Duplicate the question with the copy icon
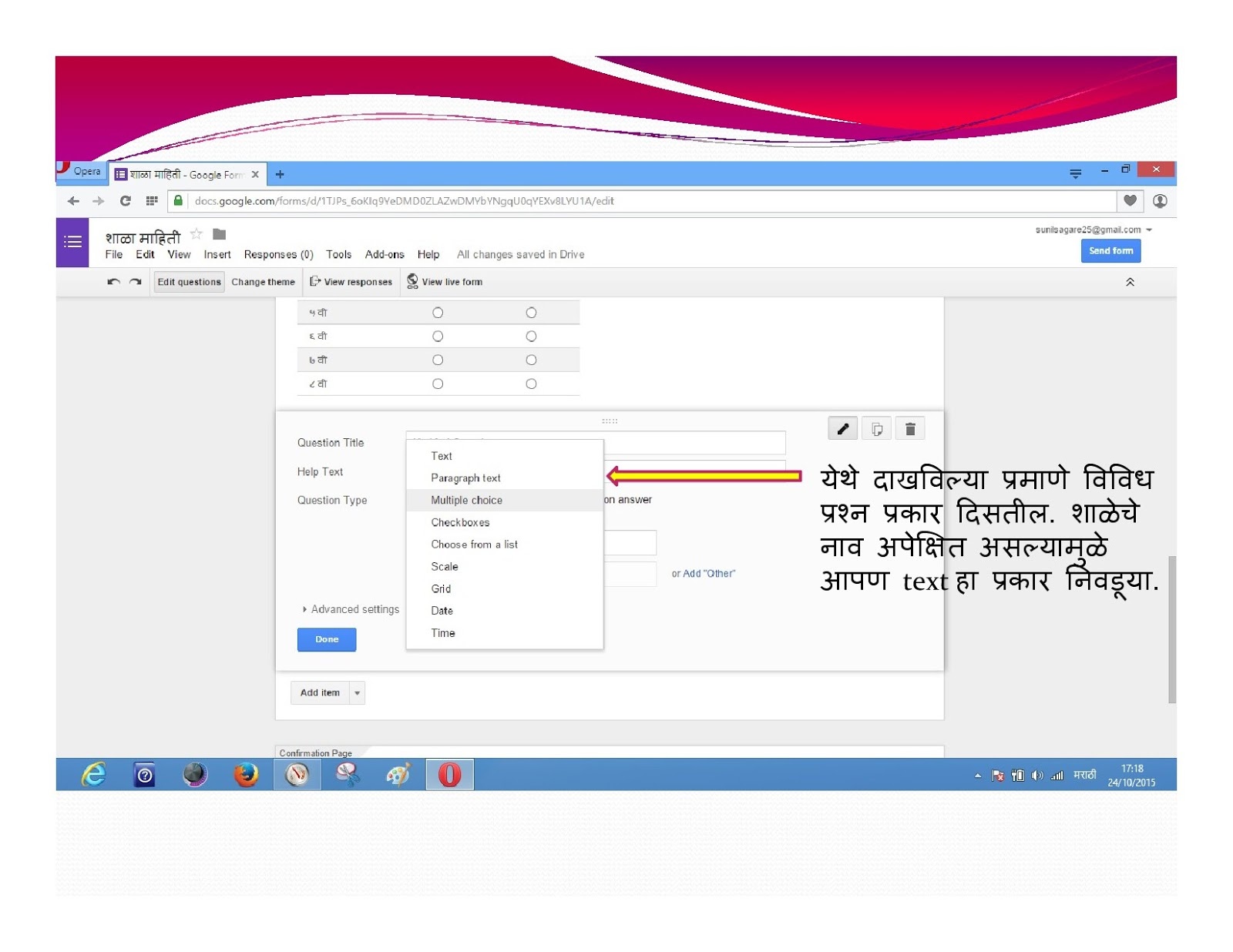 [x=877, y=429]
